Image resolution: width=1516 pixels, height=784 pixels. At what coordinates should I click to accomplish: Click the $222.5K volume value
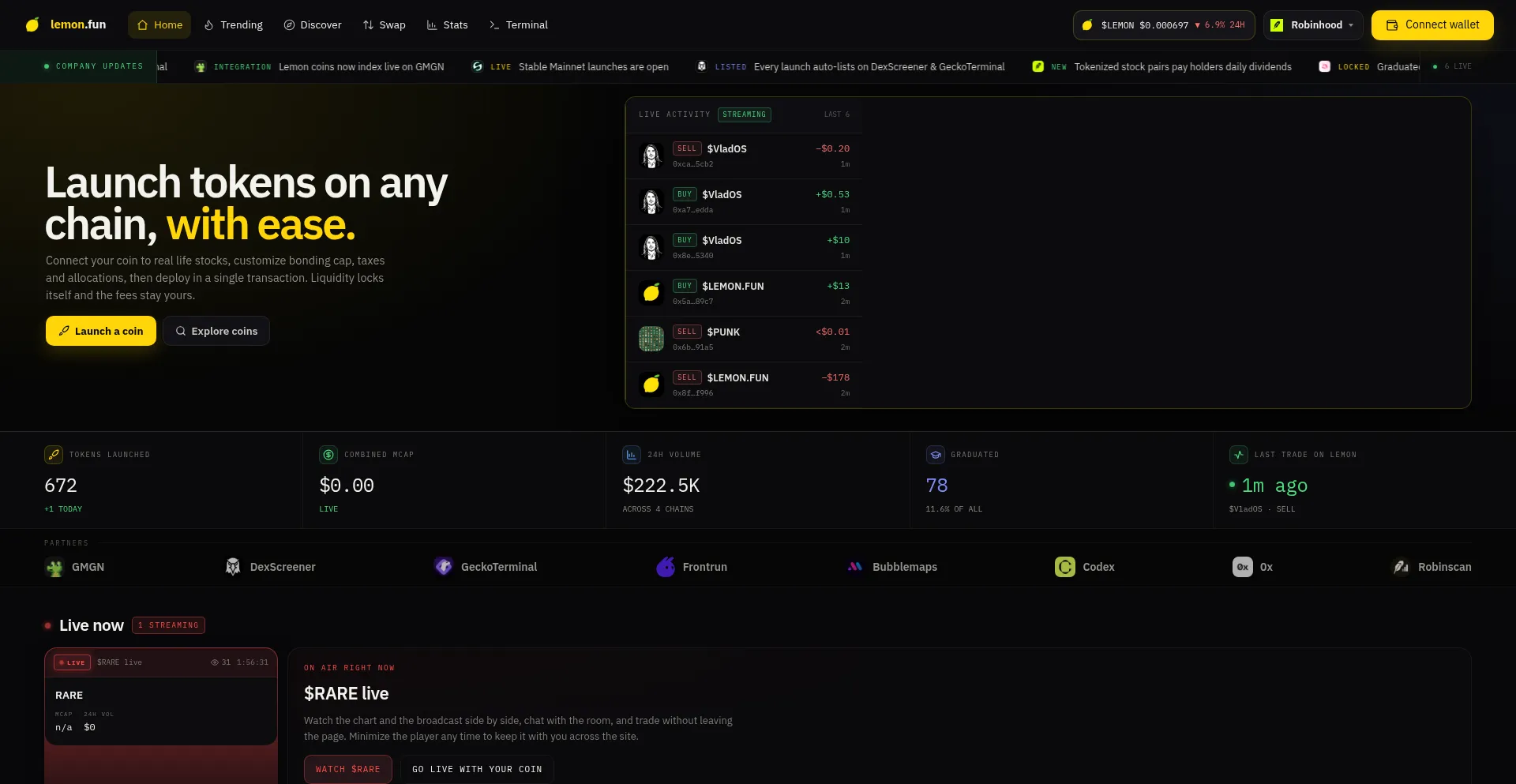click(662, 486)
